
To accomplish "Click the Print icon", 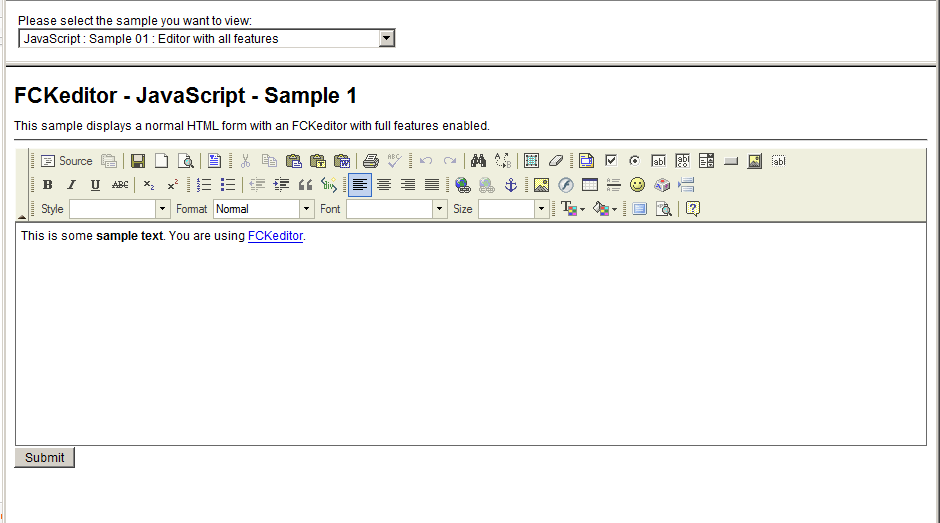I will click(x=370, y=161).
